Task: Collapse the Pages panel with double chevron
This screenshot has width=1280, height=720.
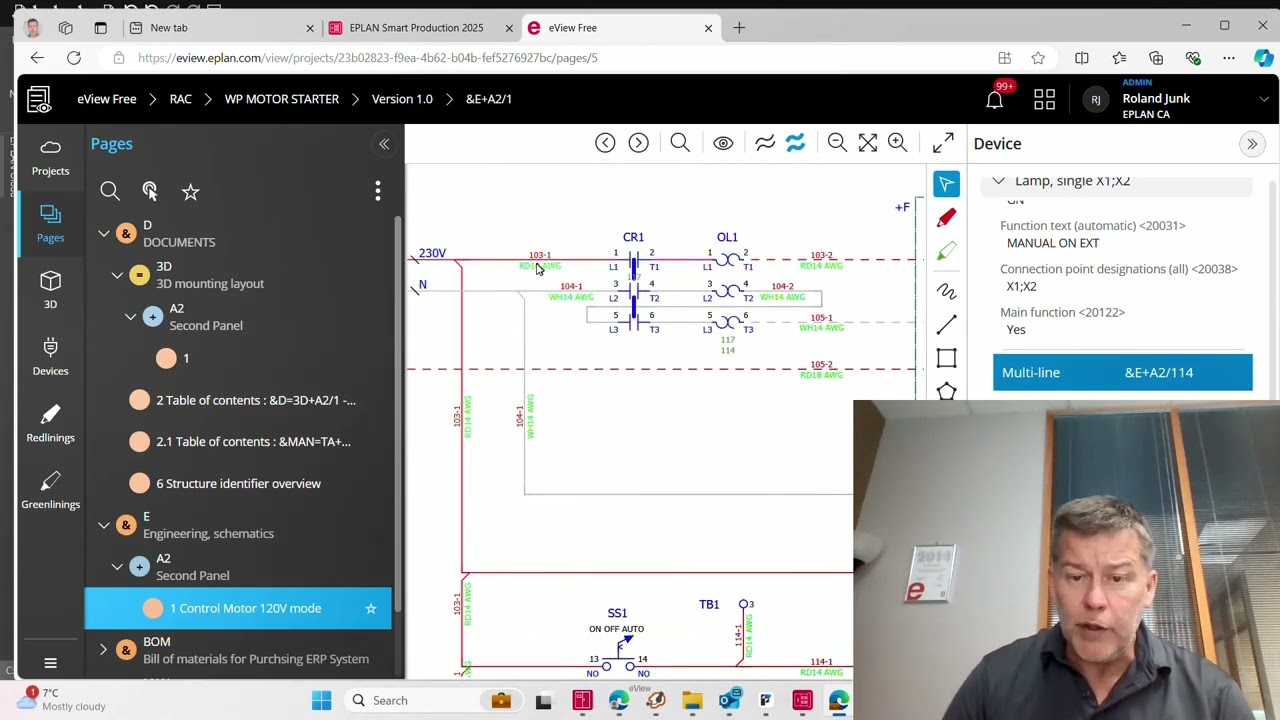Action: click(x=384, y=144)
